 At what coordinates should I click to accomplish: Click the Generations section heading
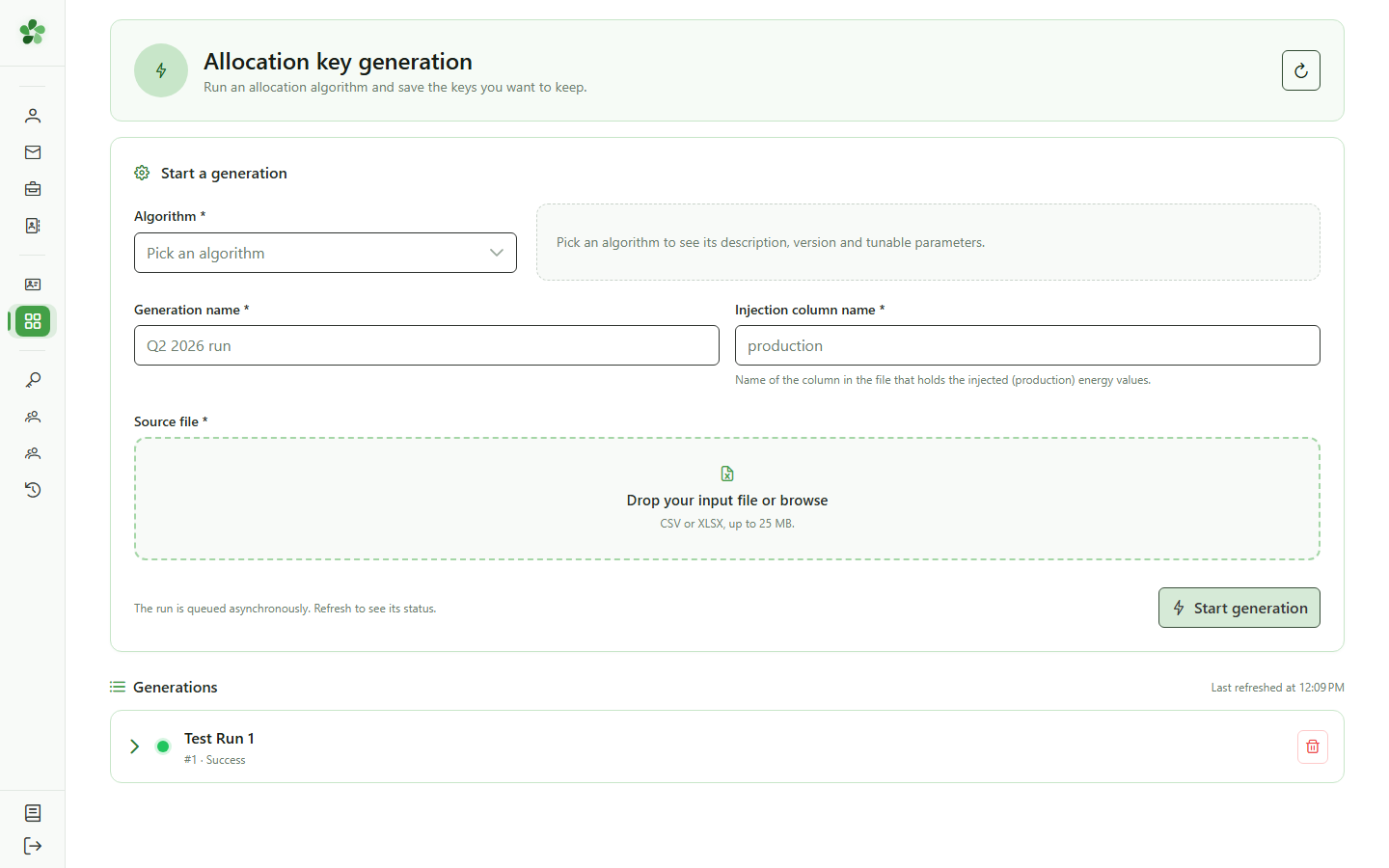pyautogui.click(x=176, y=688)
